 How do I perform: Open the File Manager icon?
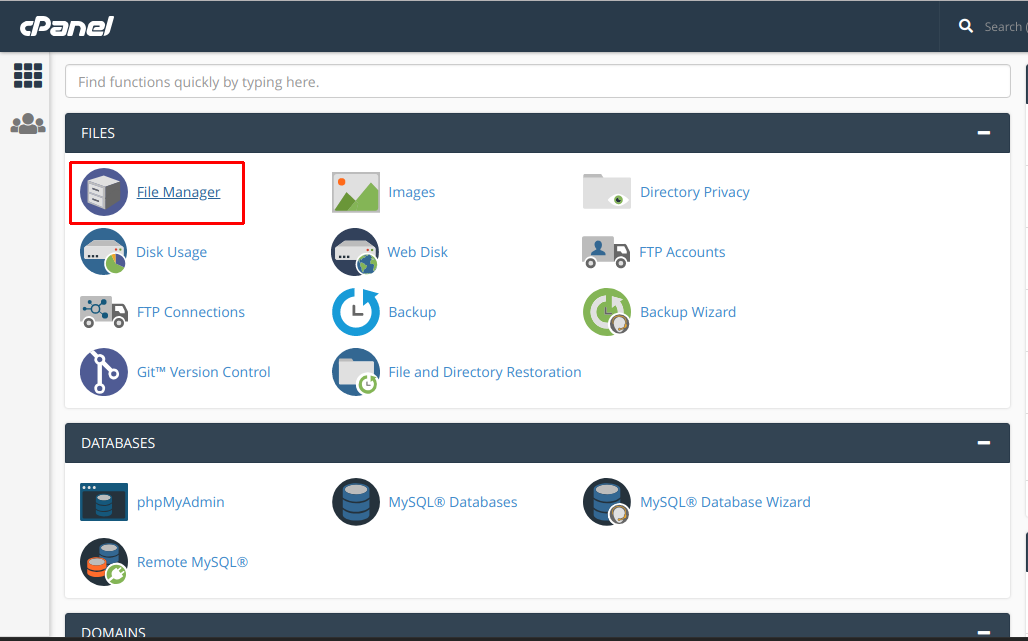103,191
